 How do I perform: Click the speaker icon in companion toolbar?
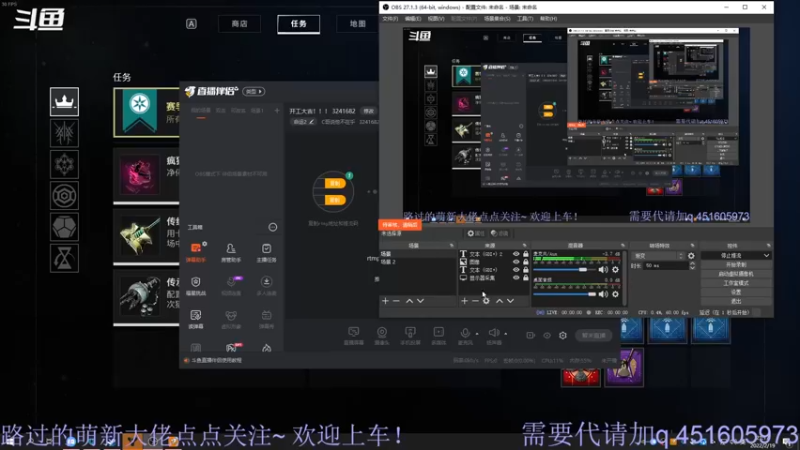(494, 333)
